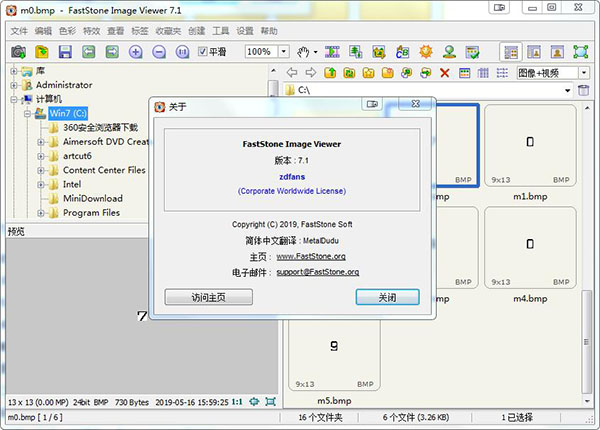
Task: Click the C:\ path input field
Action: click(428, 90)
